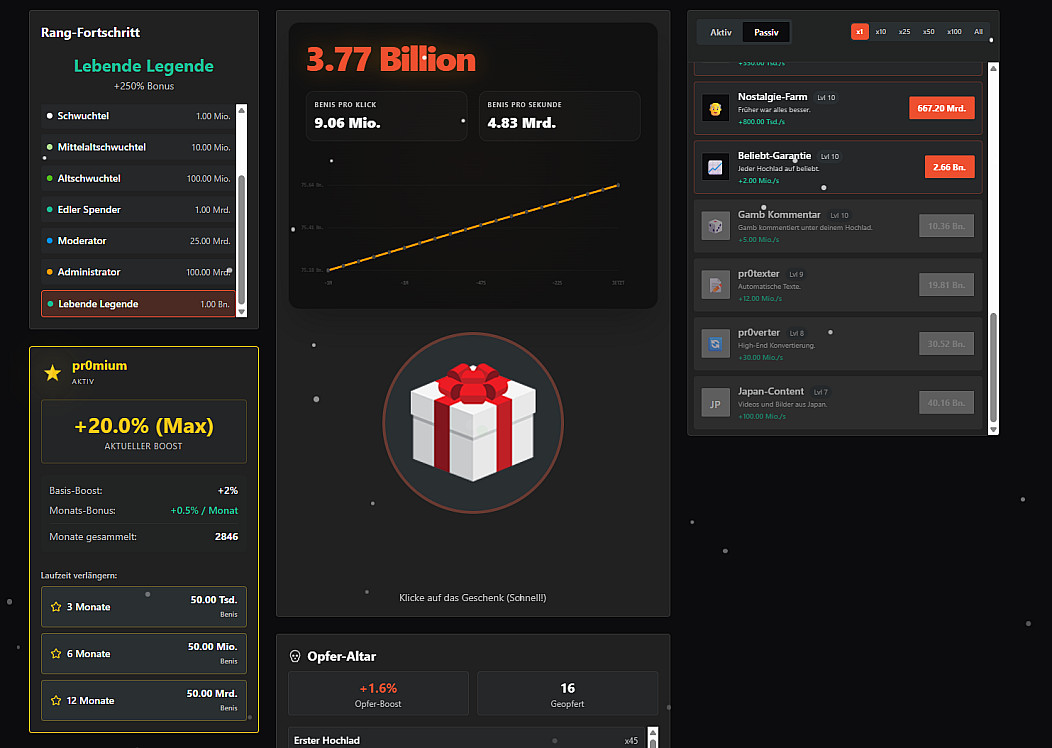
Task: Click the Beliebt-Garantie chart icon
Action: click(x=715, y=167)
